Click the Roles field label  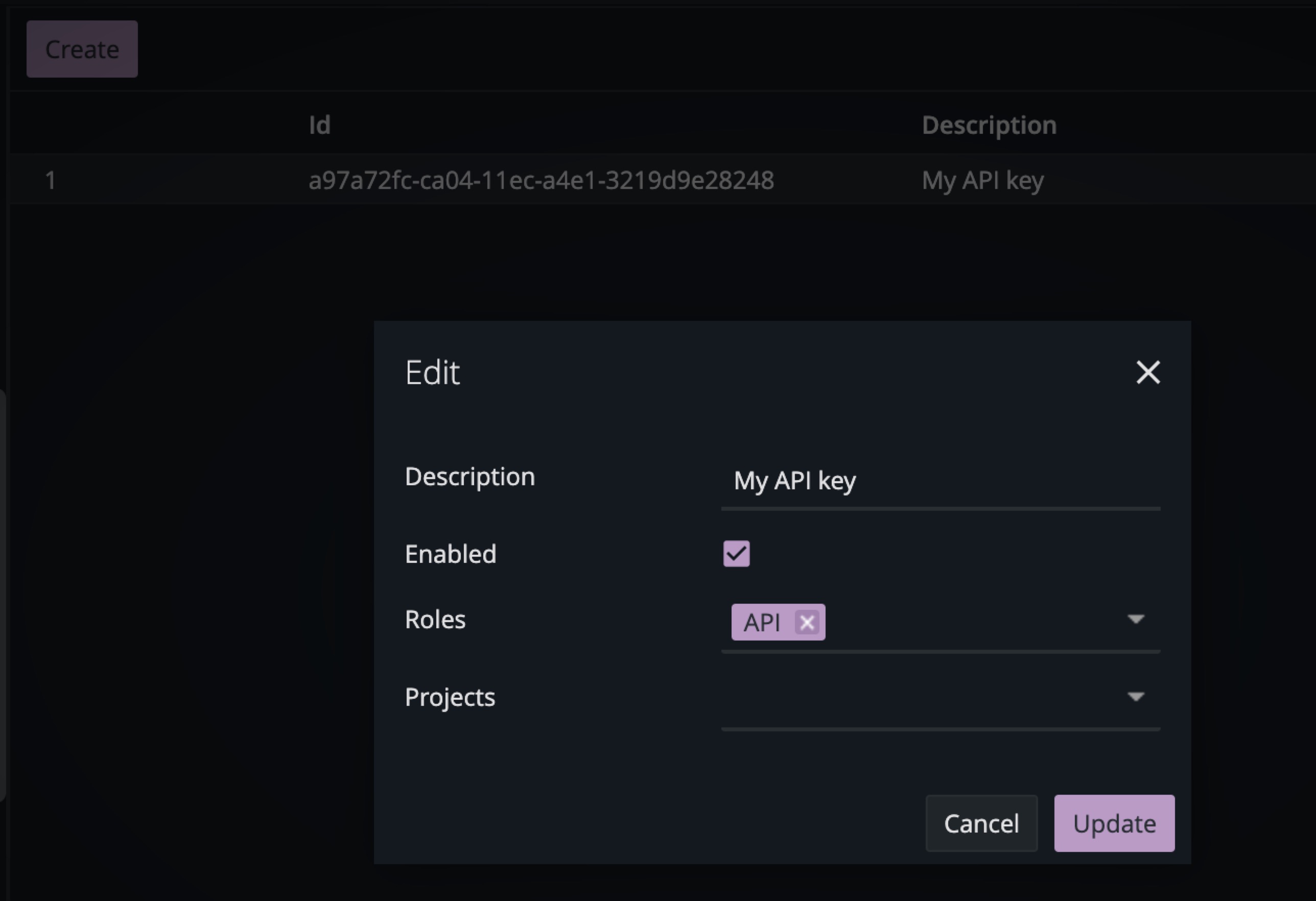pyautogui.click(x=435, y=620)
